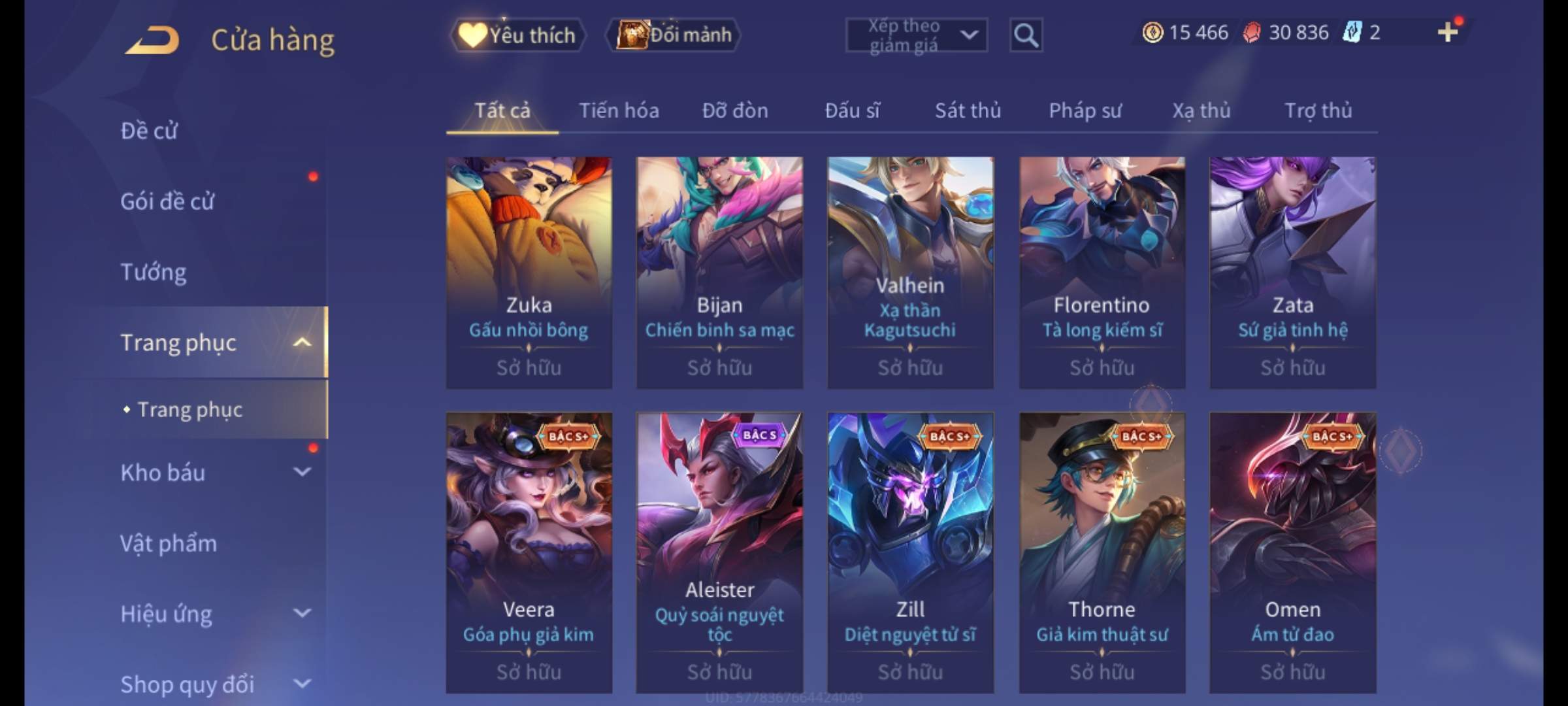The height and width of the screenshot is (706, 1568).
Task: Open Yêu thích favorites heart button
Action: pyautogui.click(x=518, y=35)
